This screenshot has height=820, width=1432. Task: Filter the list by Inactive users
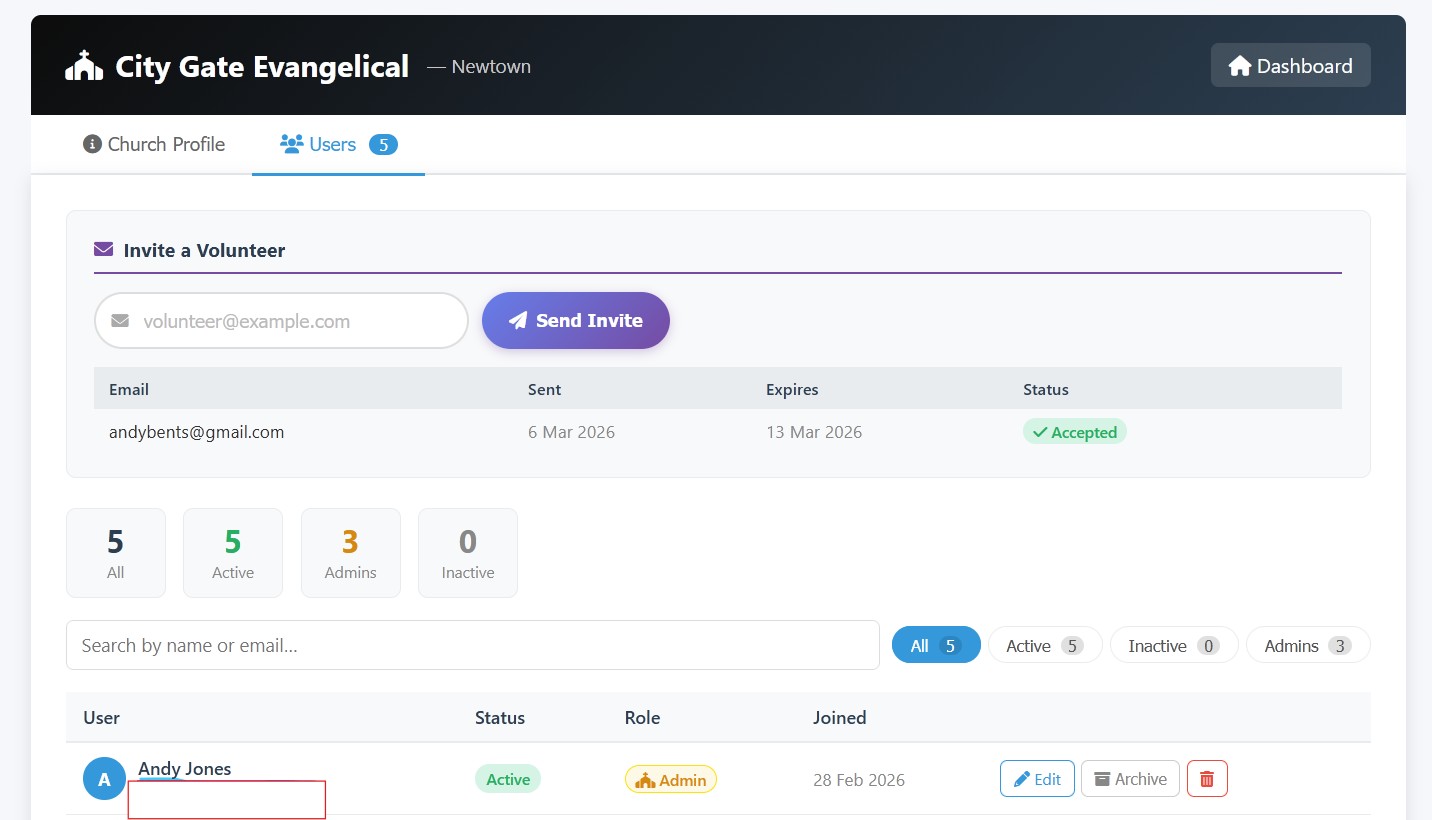[1173, 646]
